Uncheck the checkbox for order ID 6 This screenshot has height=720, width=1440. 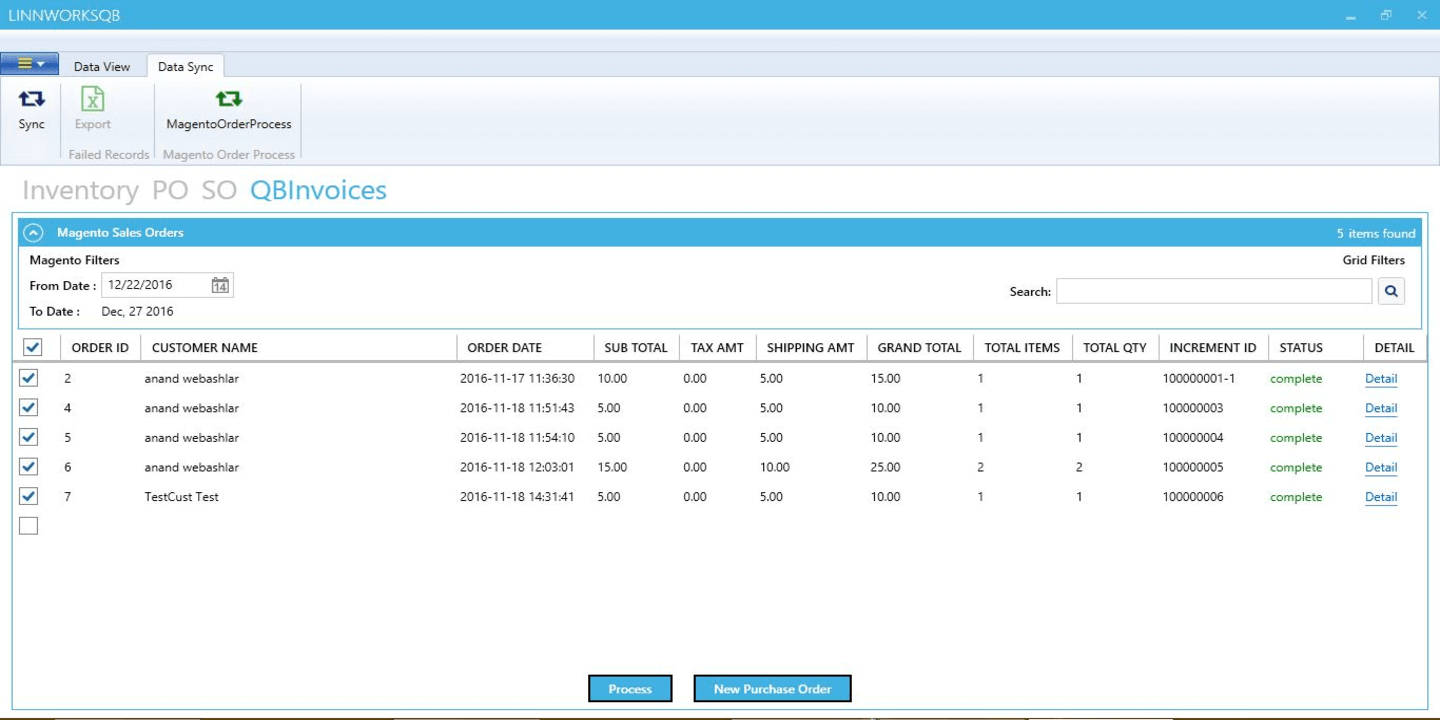click(29, 467)
